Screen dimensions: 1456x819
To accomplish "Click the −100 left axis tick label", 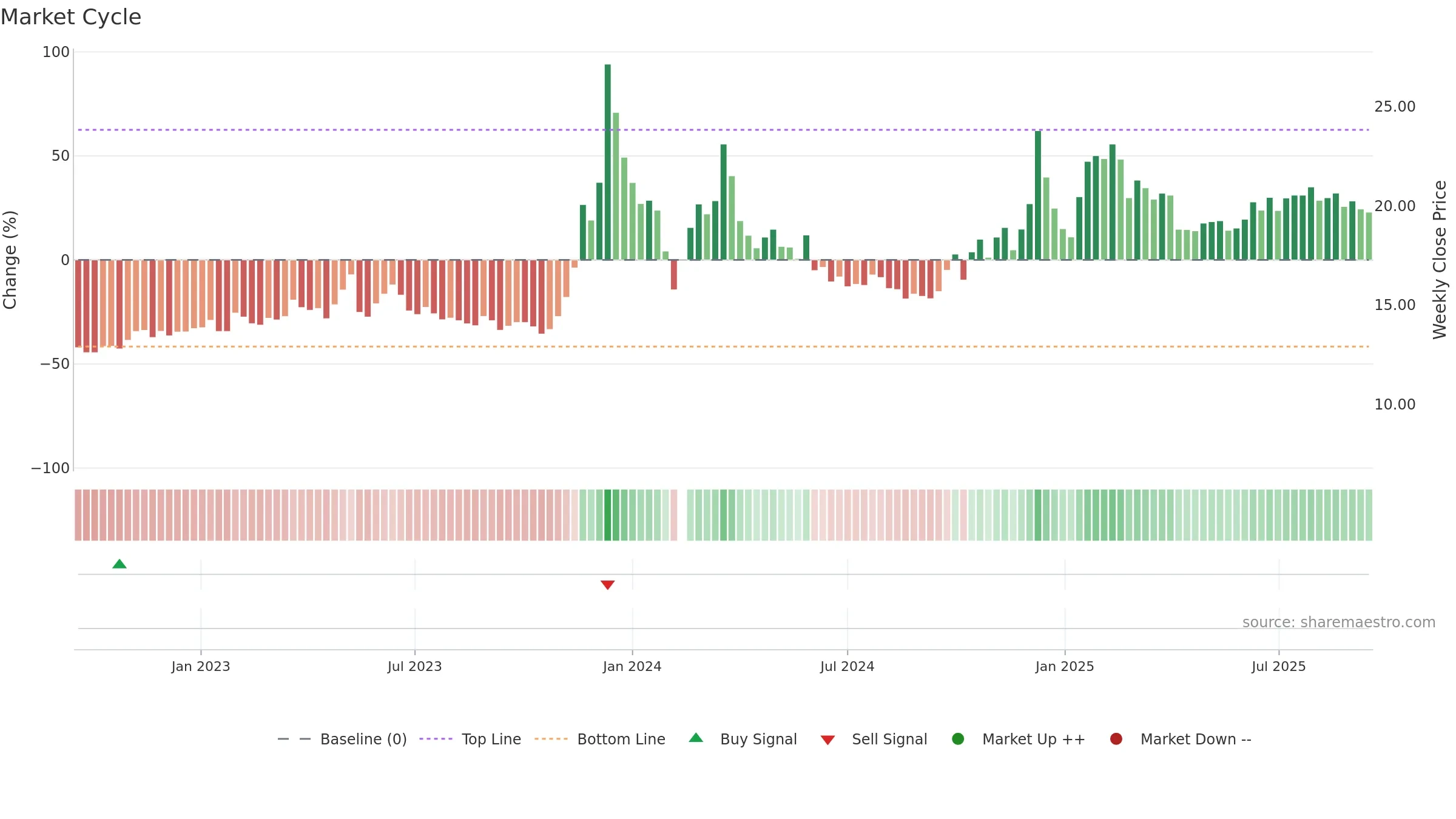I will 50,468.
